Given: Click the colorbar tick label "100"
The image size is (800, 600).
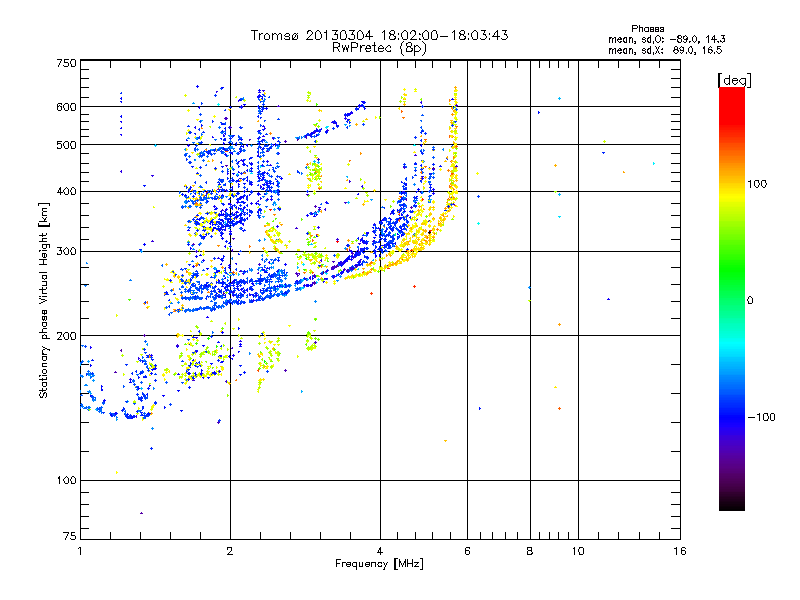Looking at the screenshot, I should (x=757, y=184).
